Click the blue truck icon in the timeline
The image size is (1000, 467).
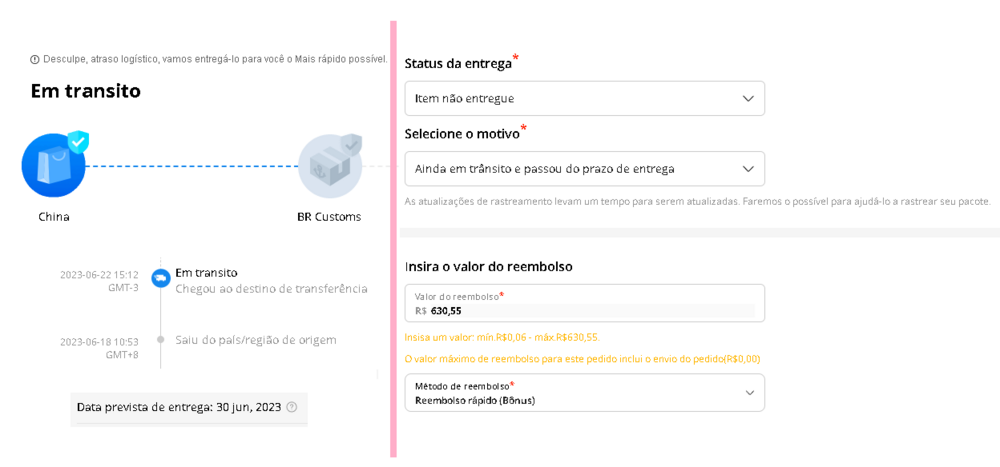click(160, 278)
